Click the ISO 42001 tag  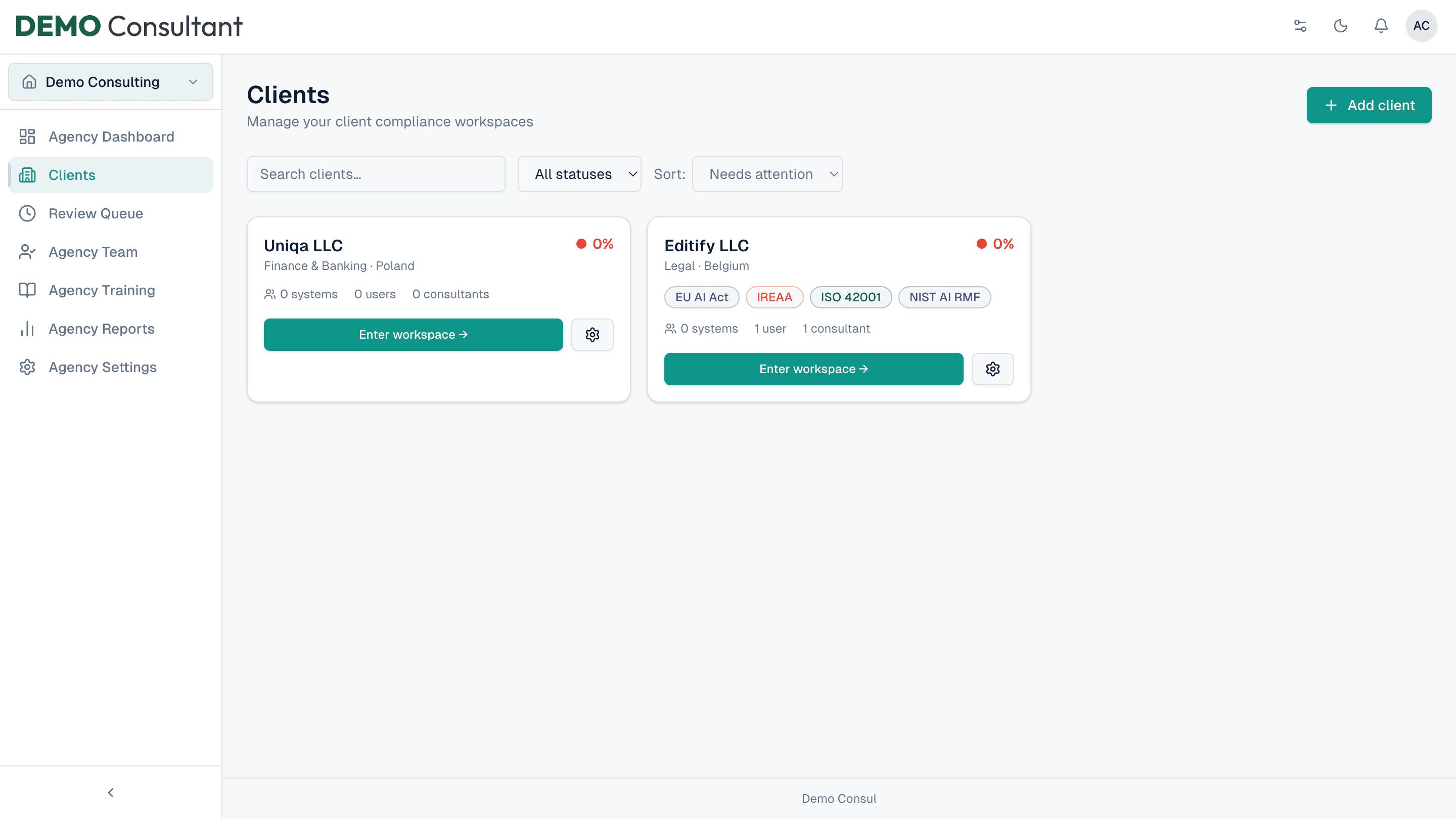[x=851, y=297]
